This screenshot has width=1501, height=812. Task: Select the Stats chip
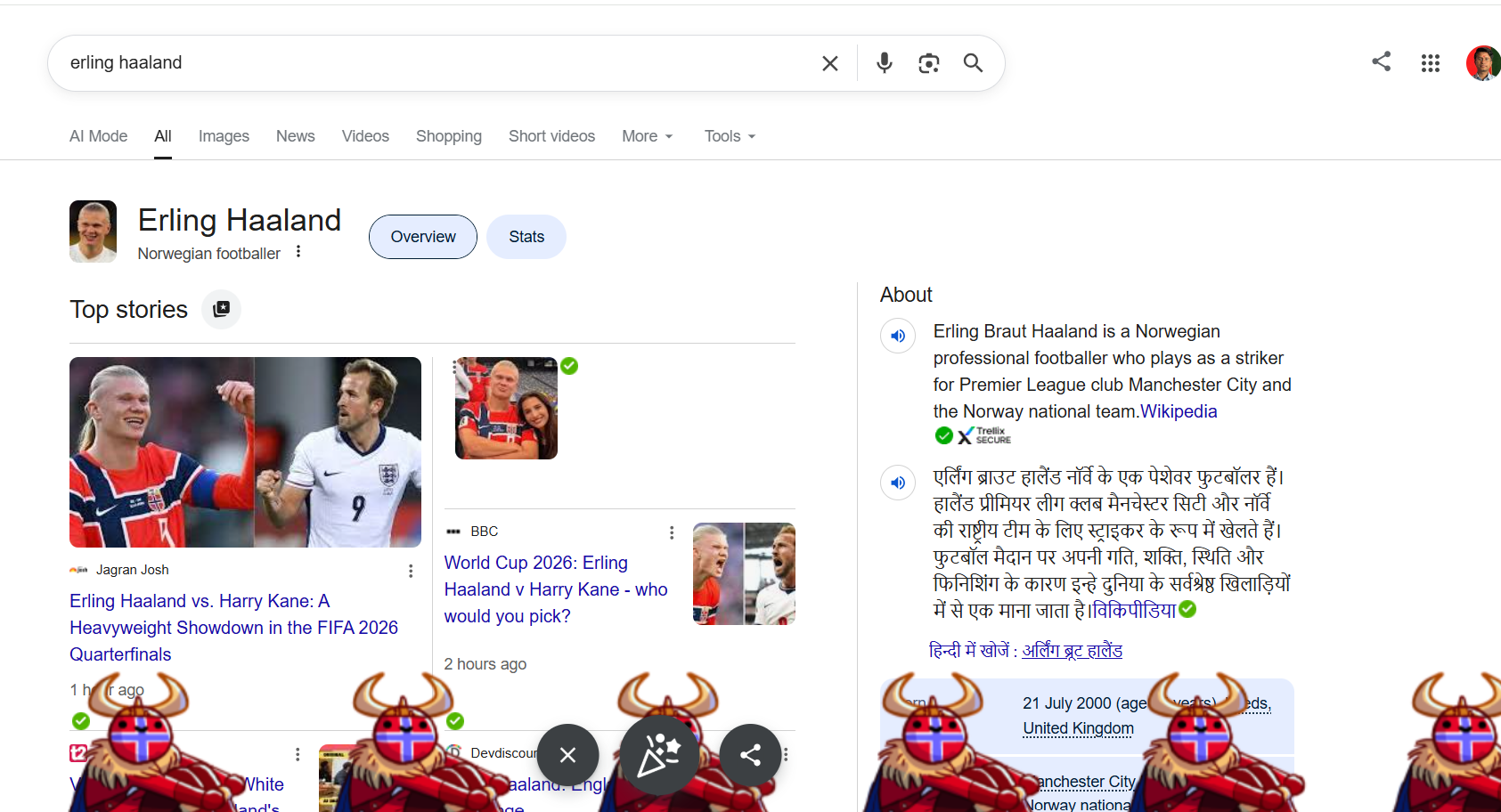tap(526, 237)
